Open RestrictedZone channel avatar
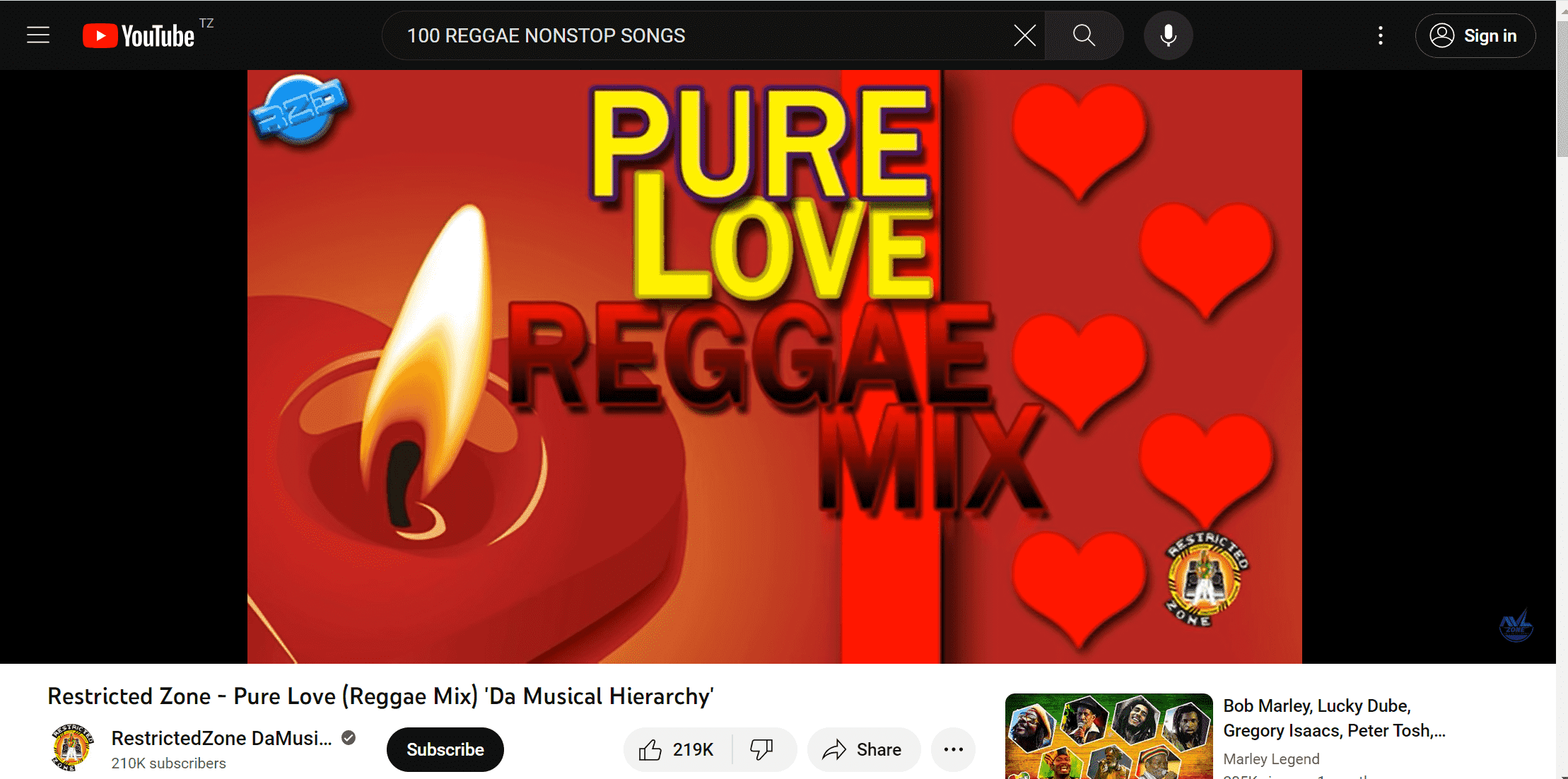This screenshot has height=779, width=1568. coord(72,748)
